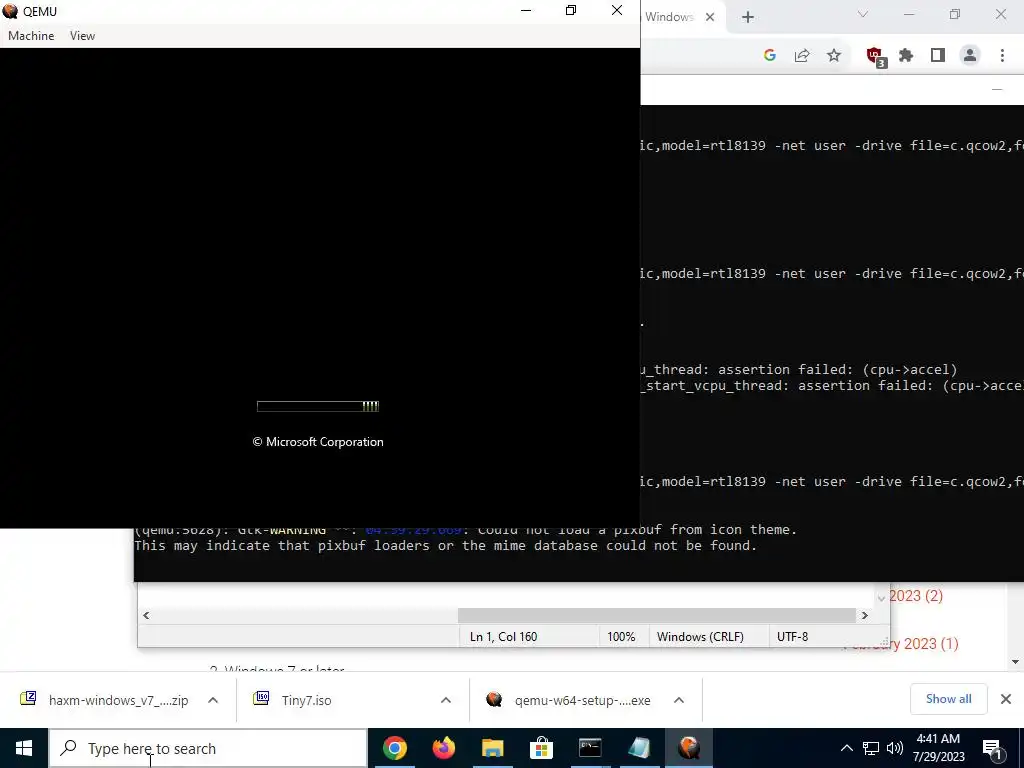Expand options for the Tiny7.iso download

click(446, 700)
